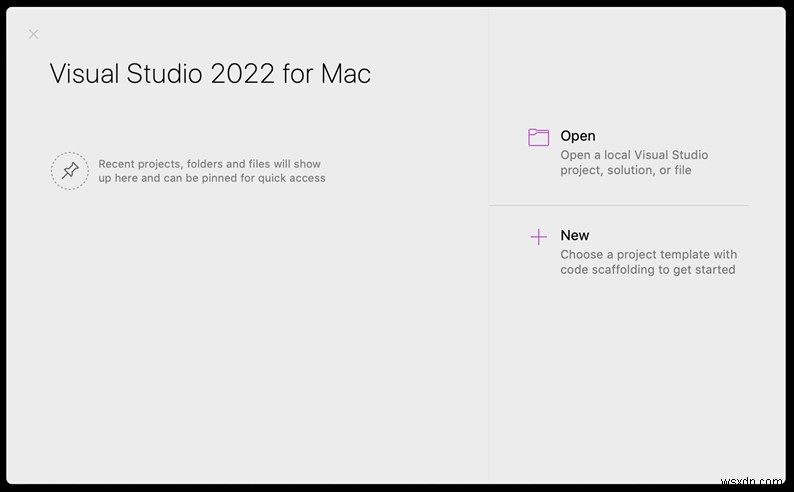This screenshot has height=492, width=794.
Task: Click the purple folder Open icon
Action: [x=538, y=137]
